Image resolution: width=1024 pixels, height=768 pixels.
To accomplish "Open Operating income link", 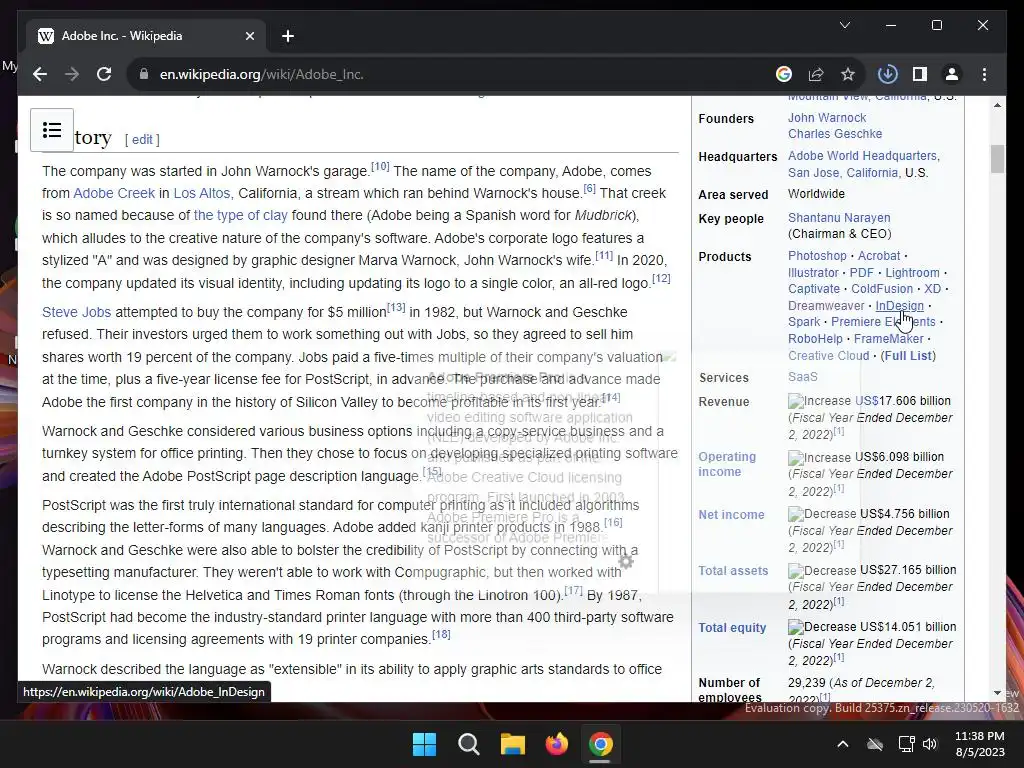I will pos(727,464).
